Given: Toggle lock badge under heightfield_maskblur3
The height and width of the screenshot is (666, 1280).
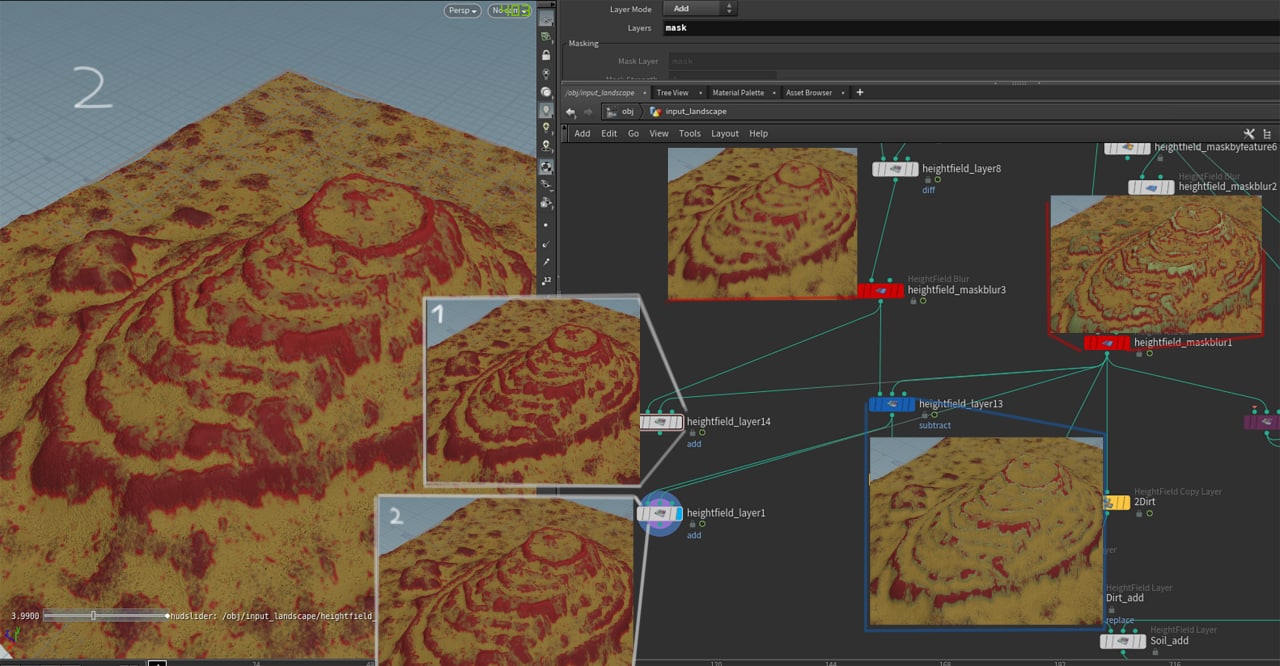Looking at the screenshot, I should (913, 300).
